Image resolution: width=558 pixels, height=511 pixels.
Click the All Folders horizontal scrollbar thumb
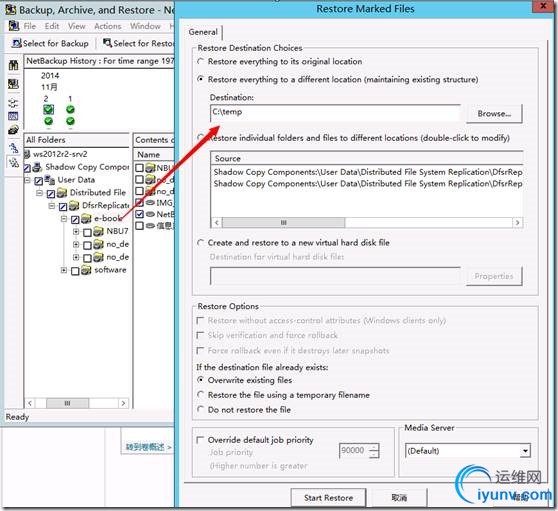[x=67, y=403]
